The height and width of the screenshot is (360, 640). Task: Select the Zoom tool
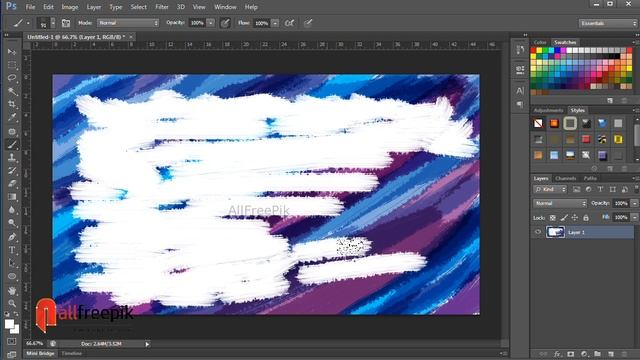12,304
